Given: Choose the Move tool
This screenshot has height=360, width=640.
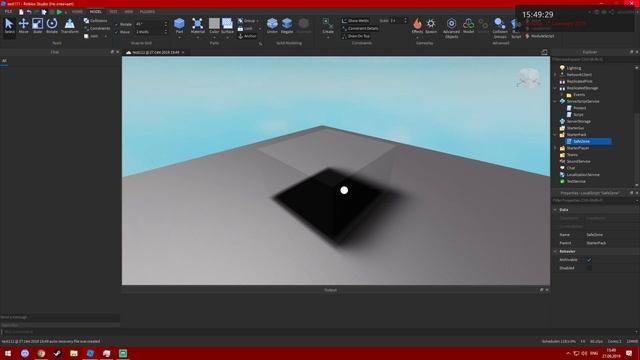Looking at the screenshot, I should tap(23, 26).
